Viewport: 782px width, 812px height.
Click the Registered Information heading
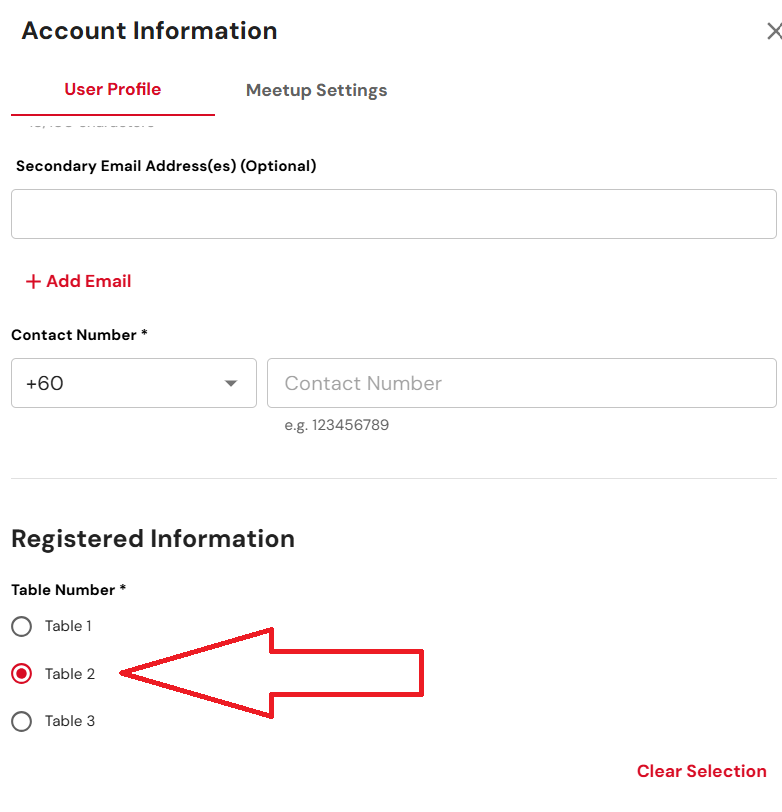tap(153, 539)
